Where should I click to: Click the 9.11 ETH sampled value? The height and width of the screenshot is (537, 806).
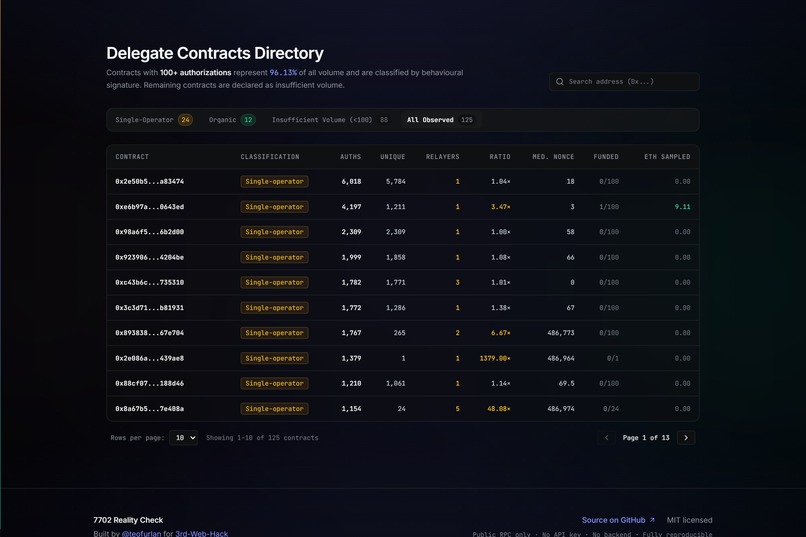(x=683, y=207)
